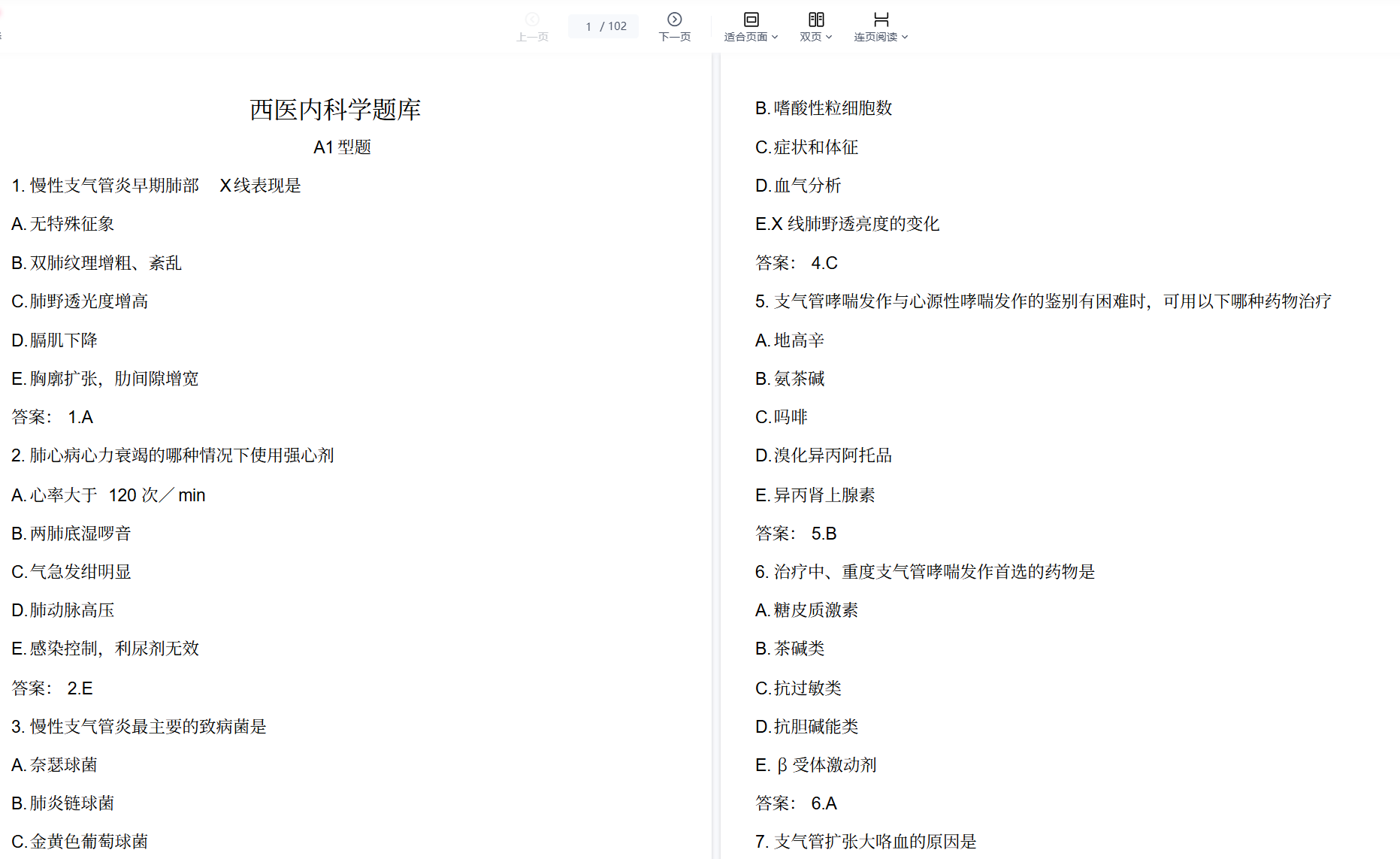Viewport: 1400px width, 859px height.
Task: Select option B. 氨茶碱 in question 5
Action: point(790,379)
